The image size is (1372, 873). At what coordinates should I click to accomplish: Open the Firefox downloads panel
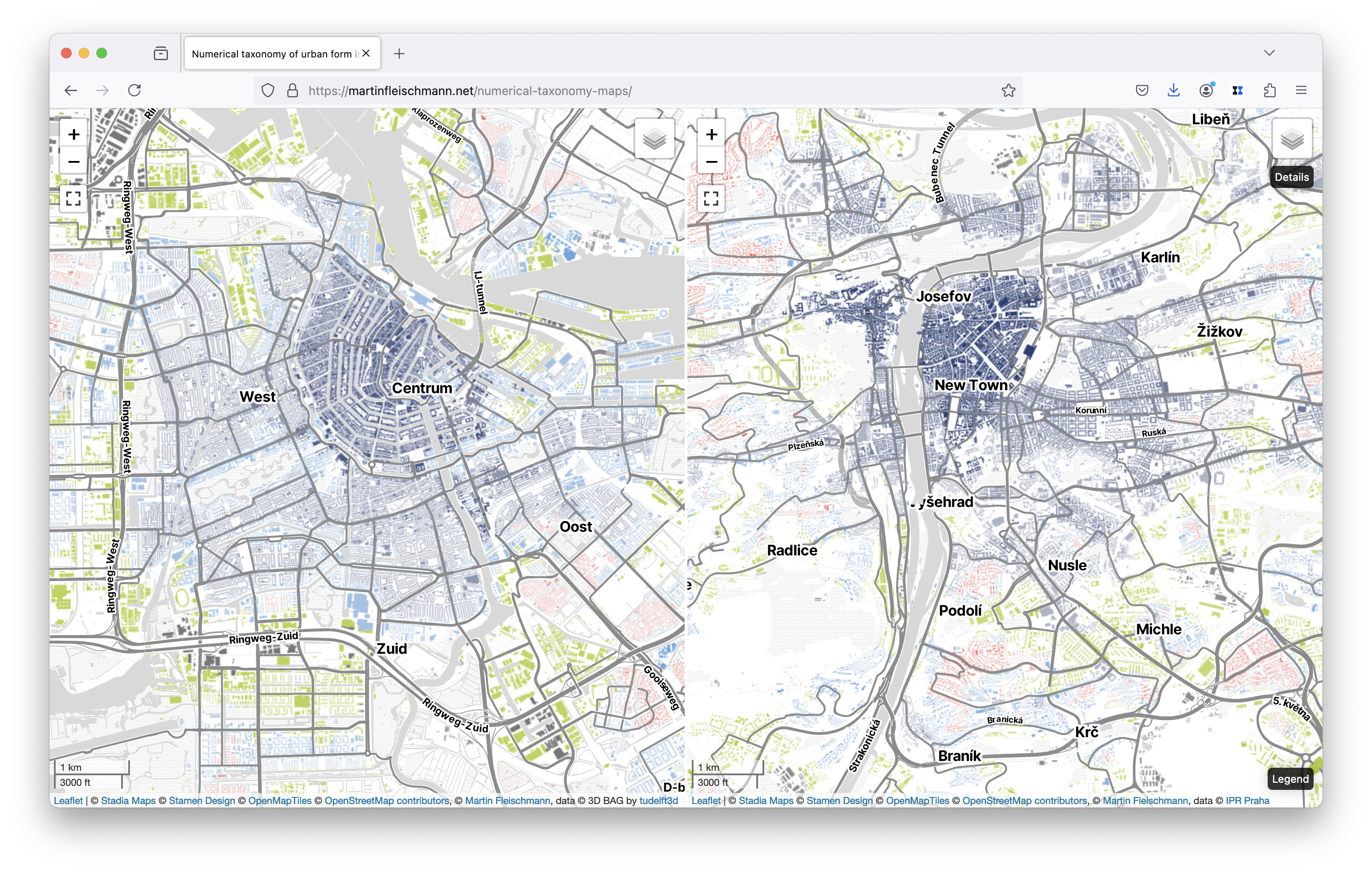[1173, 91]
